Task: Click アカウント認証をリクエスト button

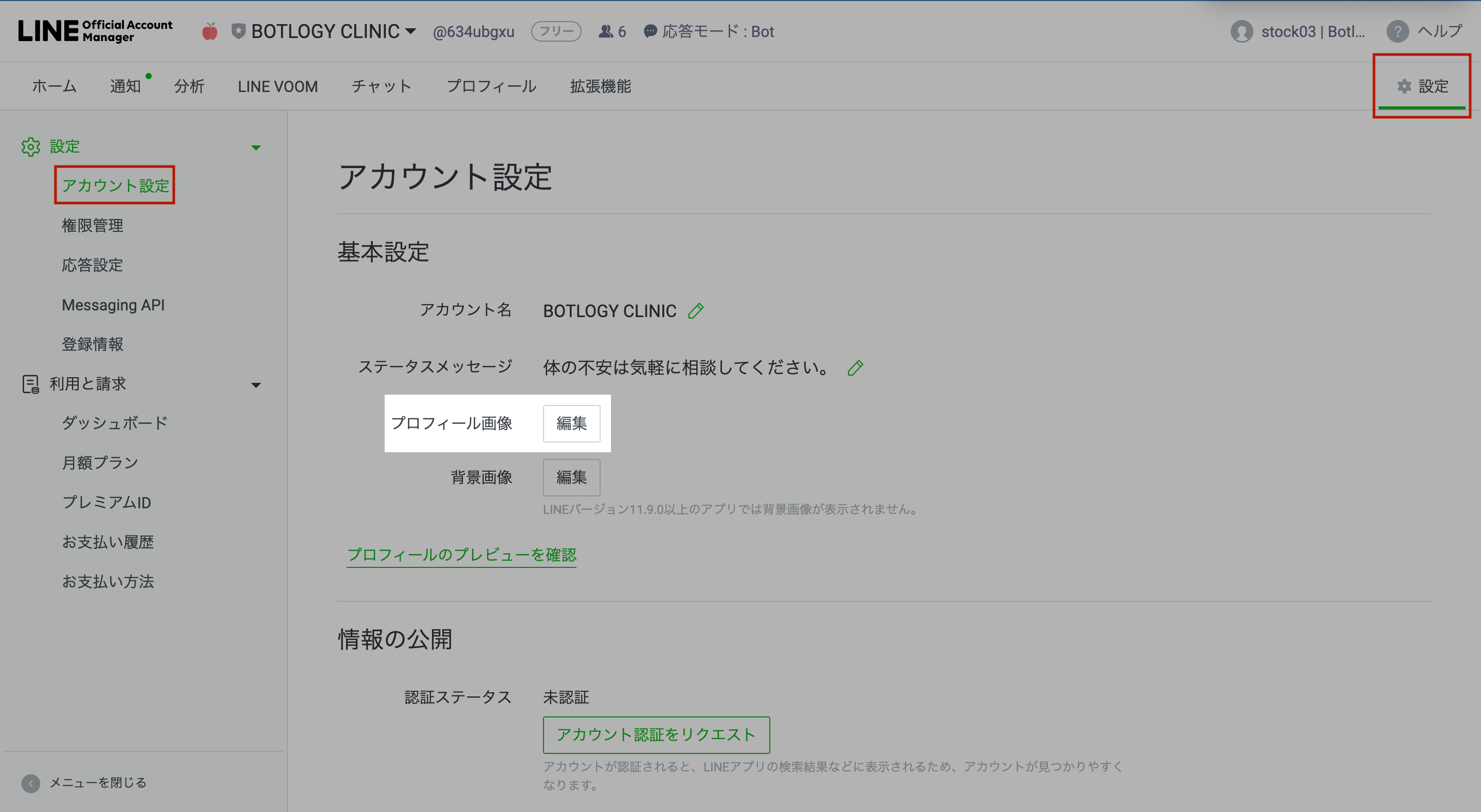Action: point(656,734)
